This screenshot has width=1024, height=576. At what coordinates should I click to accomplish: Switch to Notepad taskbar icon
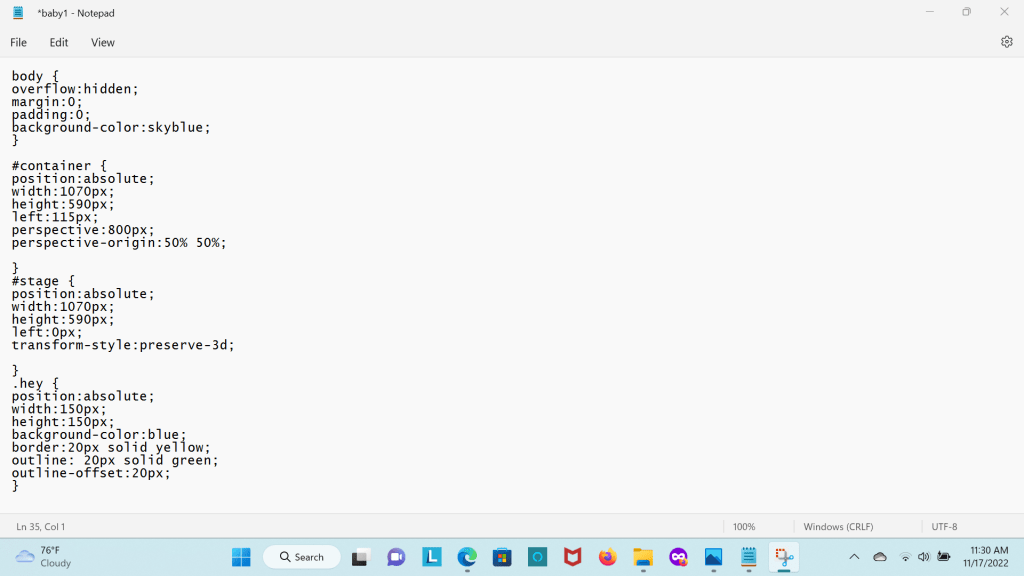coord(748,557)
